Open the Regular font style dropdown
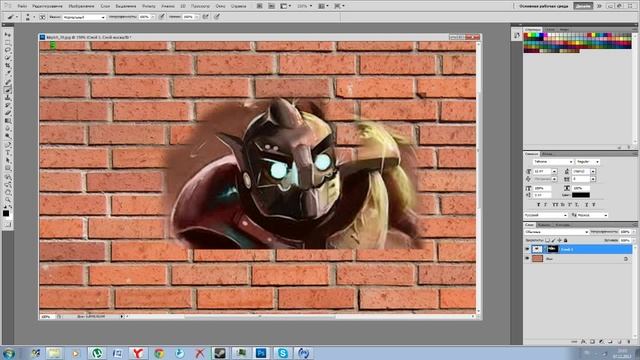The height and width of the screenshot is (360, 640). pyautogui.click(x=587, y=162)
